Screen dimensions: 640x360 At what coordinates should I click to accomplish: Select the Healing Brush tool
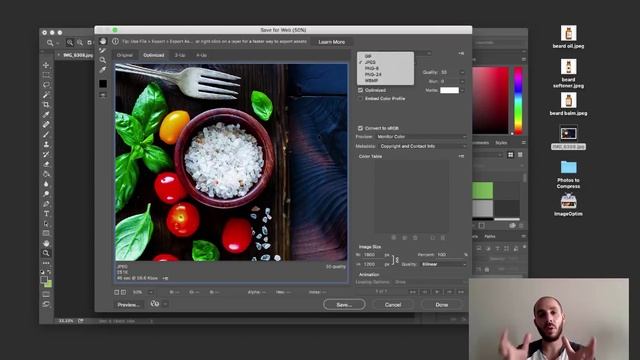pos(46,124)
